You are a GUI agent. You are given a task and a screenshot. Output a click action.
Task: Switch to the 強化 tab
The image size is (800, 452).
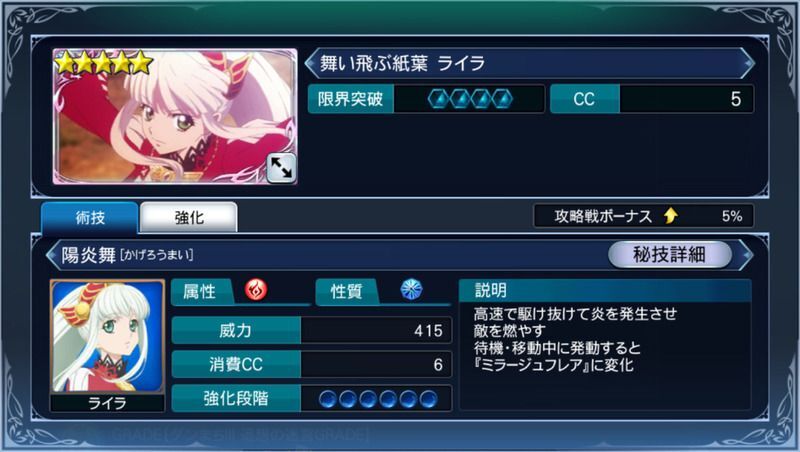coord(189,217)
